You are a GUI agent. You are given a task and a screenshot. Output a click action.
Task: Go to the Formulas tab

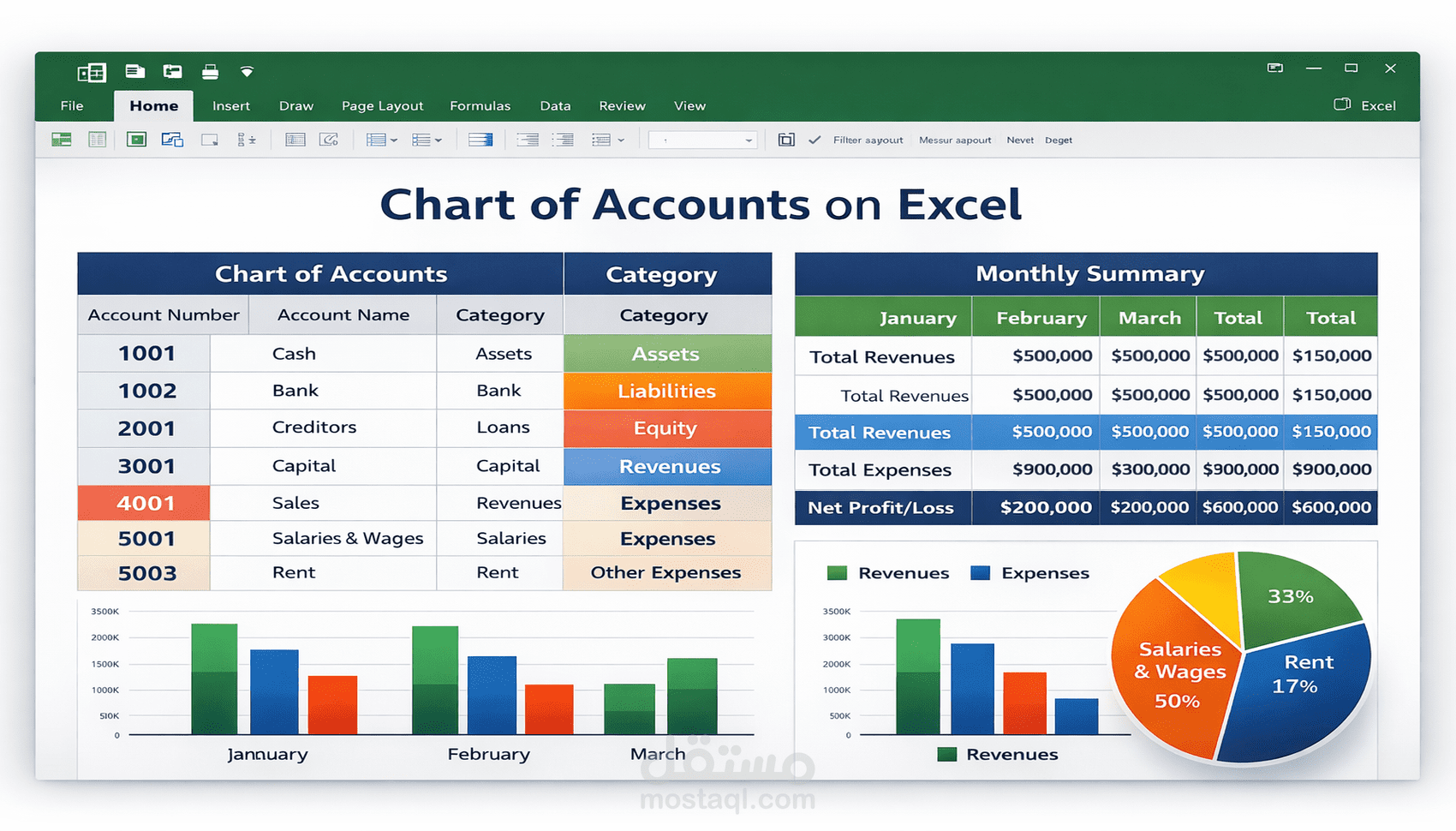[480, 105]
